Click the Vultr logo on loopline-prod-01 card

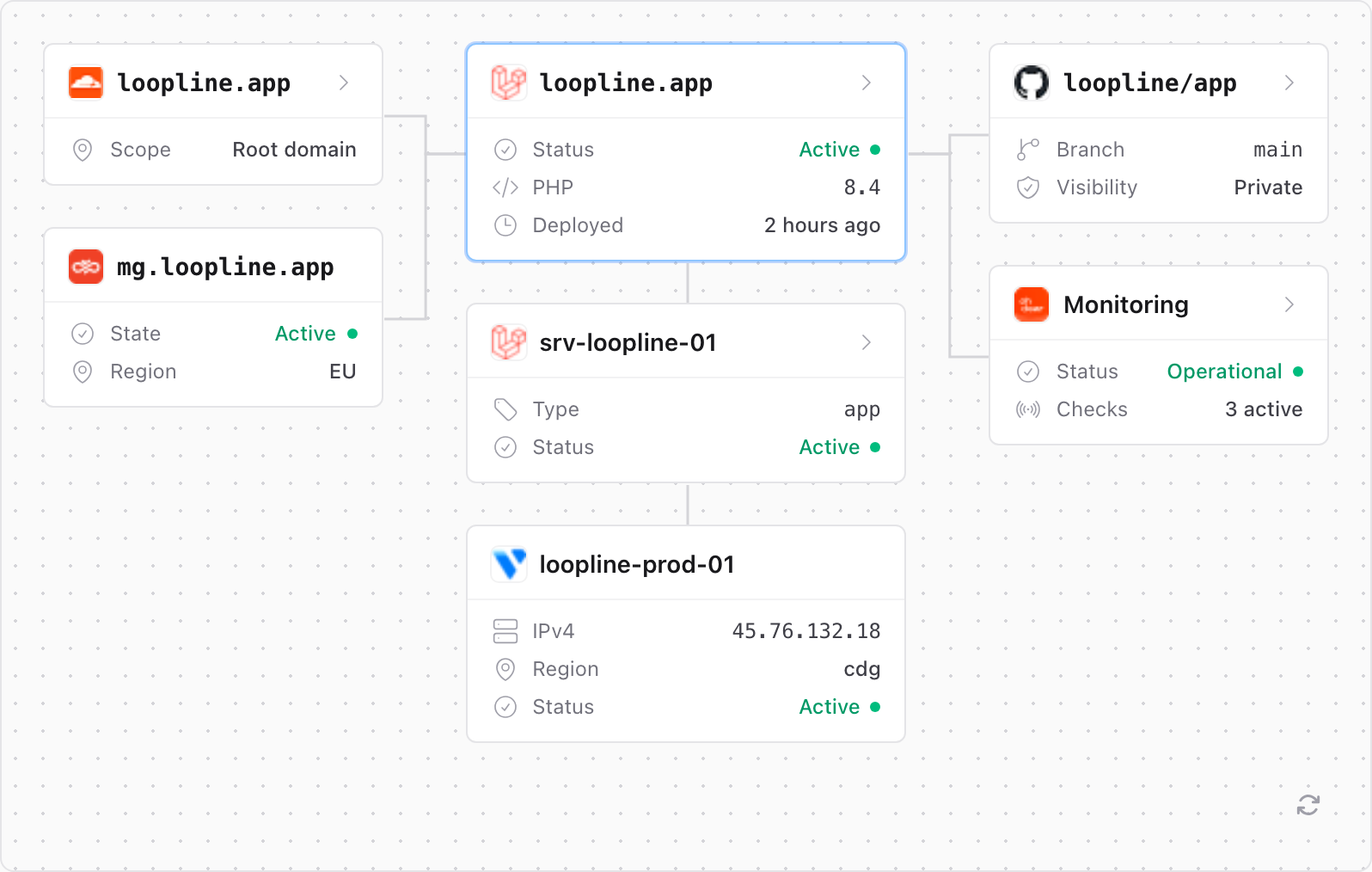[x=508, y=564]
